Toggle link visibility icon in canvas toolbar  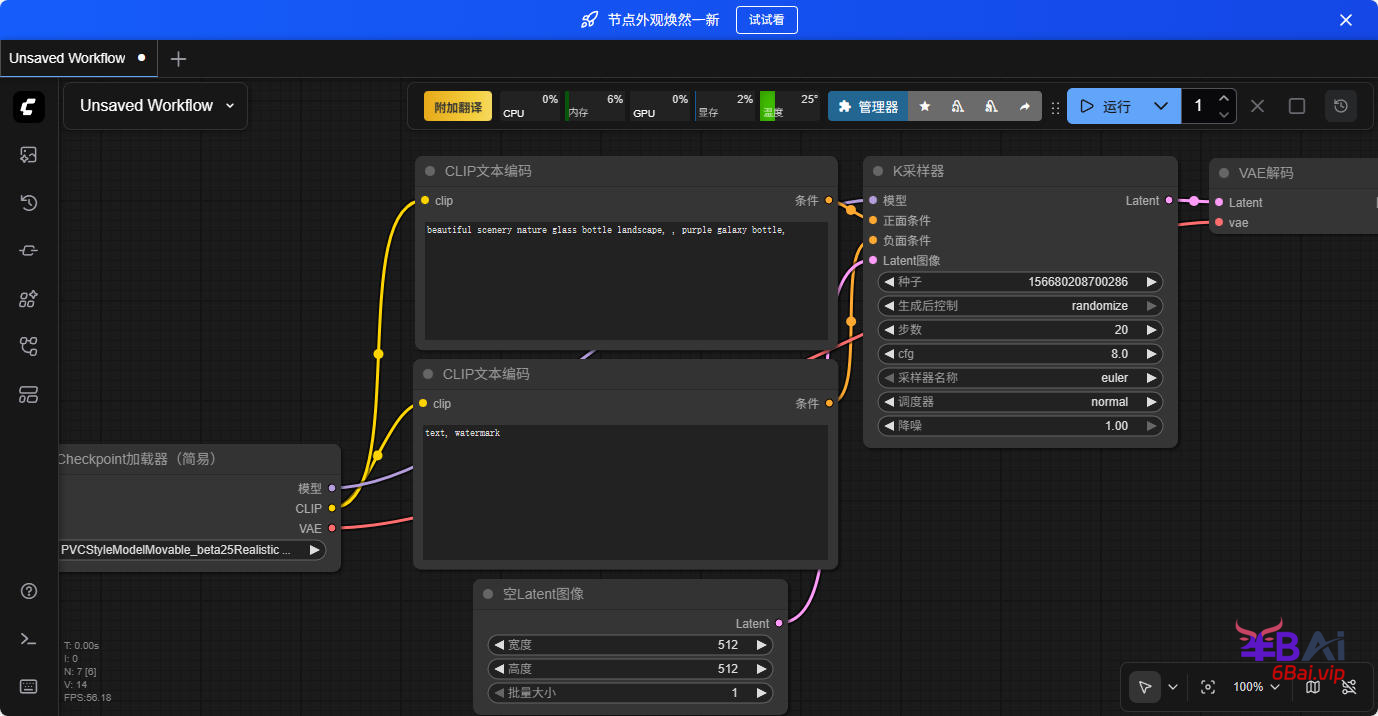point(1349,687)
